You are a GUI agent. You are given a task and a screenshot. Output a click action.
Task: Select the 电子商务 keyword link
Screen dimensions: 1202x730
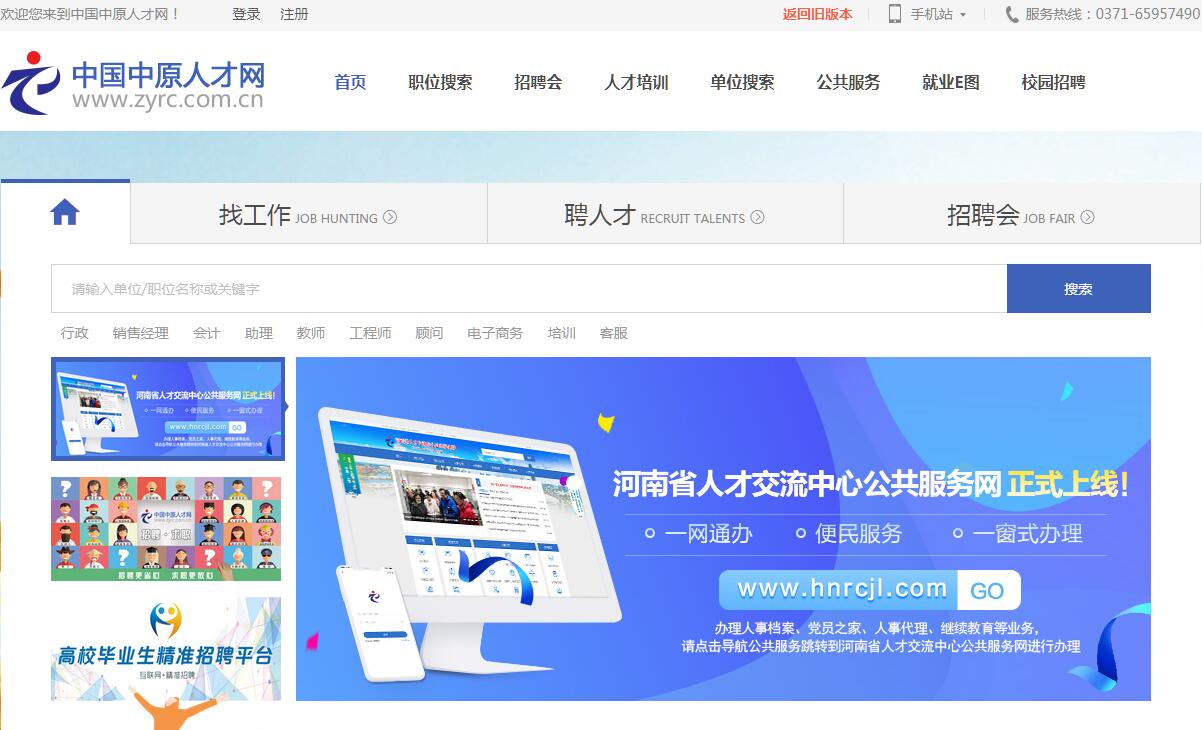pyautogui.click(x=495, y=333)
